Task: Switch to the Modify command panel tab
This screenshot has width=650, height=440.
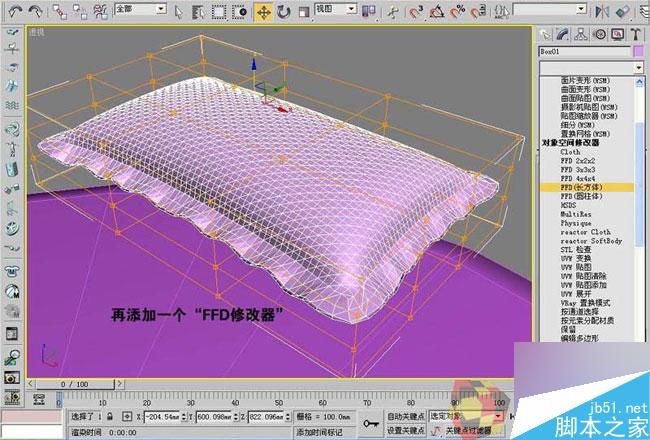Action: [563, 34]
